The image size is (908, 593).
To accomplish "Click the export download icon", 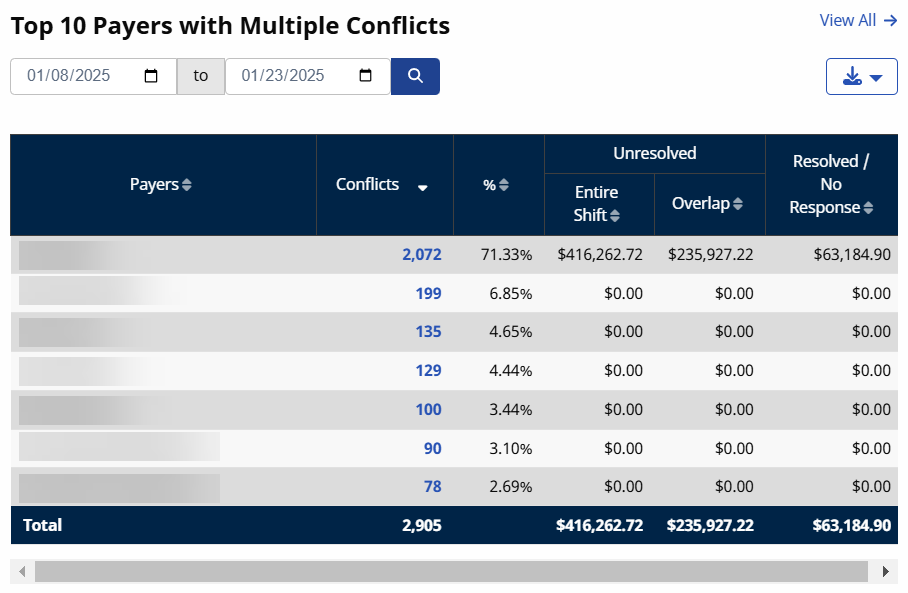I will [852, 76].
